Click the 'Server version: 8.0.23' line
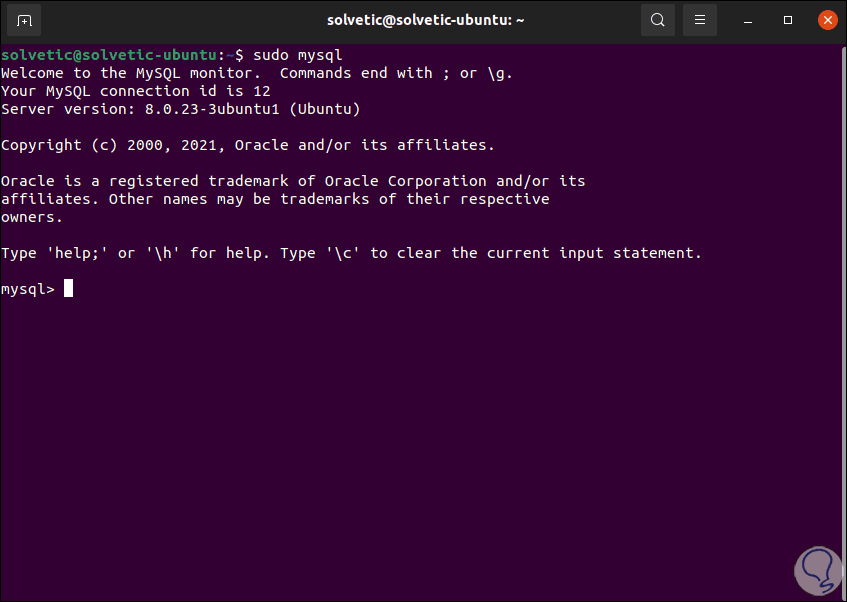 (x=180, y=109)
